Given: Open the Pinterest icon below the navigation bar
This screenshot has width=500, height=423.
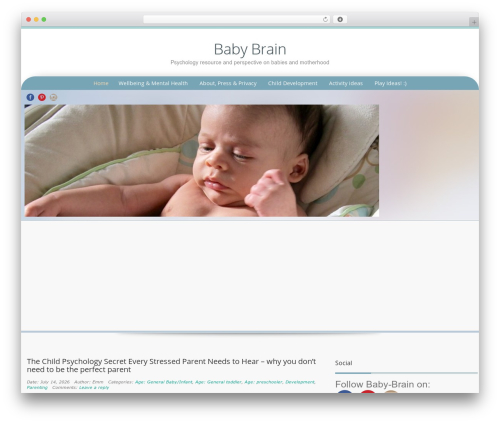Looking at the screenshot, I should click(42, 97).
